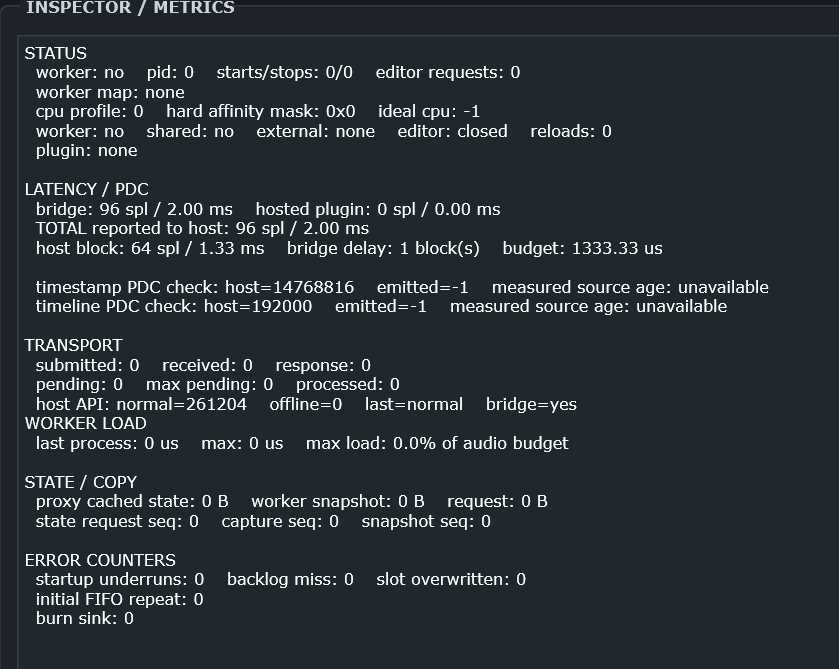This screenshot has width=839, height=669.
Task: Select the plugin: none line
Action: tap(87, 150)
